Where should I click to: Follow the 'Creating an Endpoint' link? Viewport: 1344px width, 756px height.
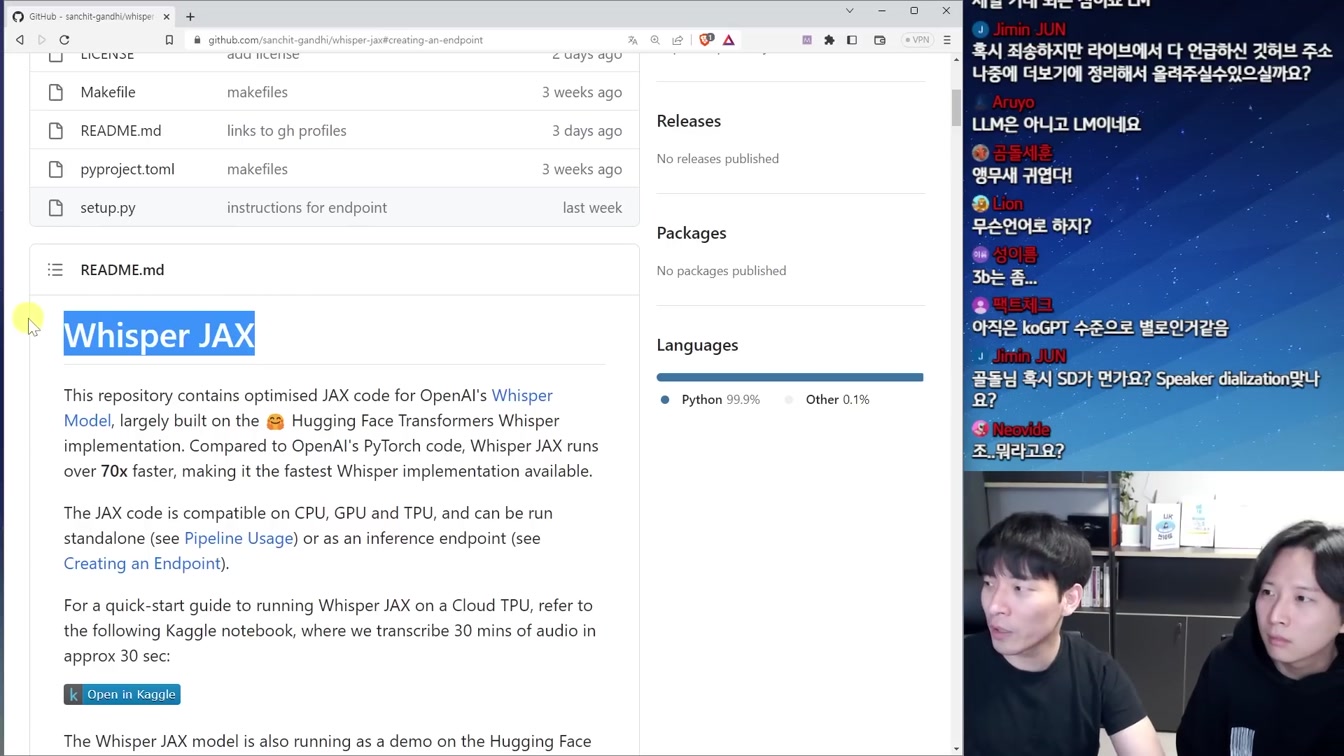142,563
